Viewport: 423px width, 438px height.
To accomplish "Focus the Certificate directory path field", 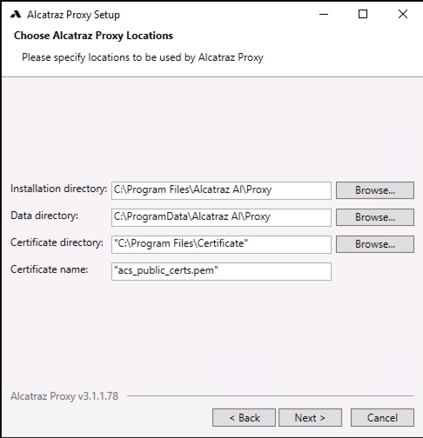I will pos(221,244).
